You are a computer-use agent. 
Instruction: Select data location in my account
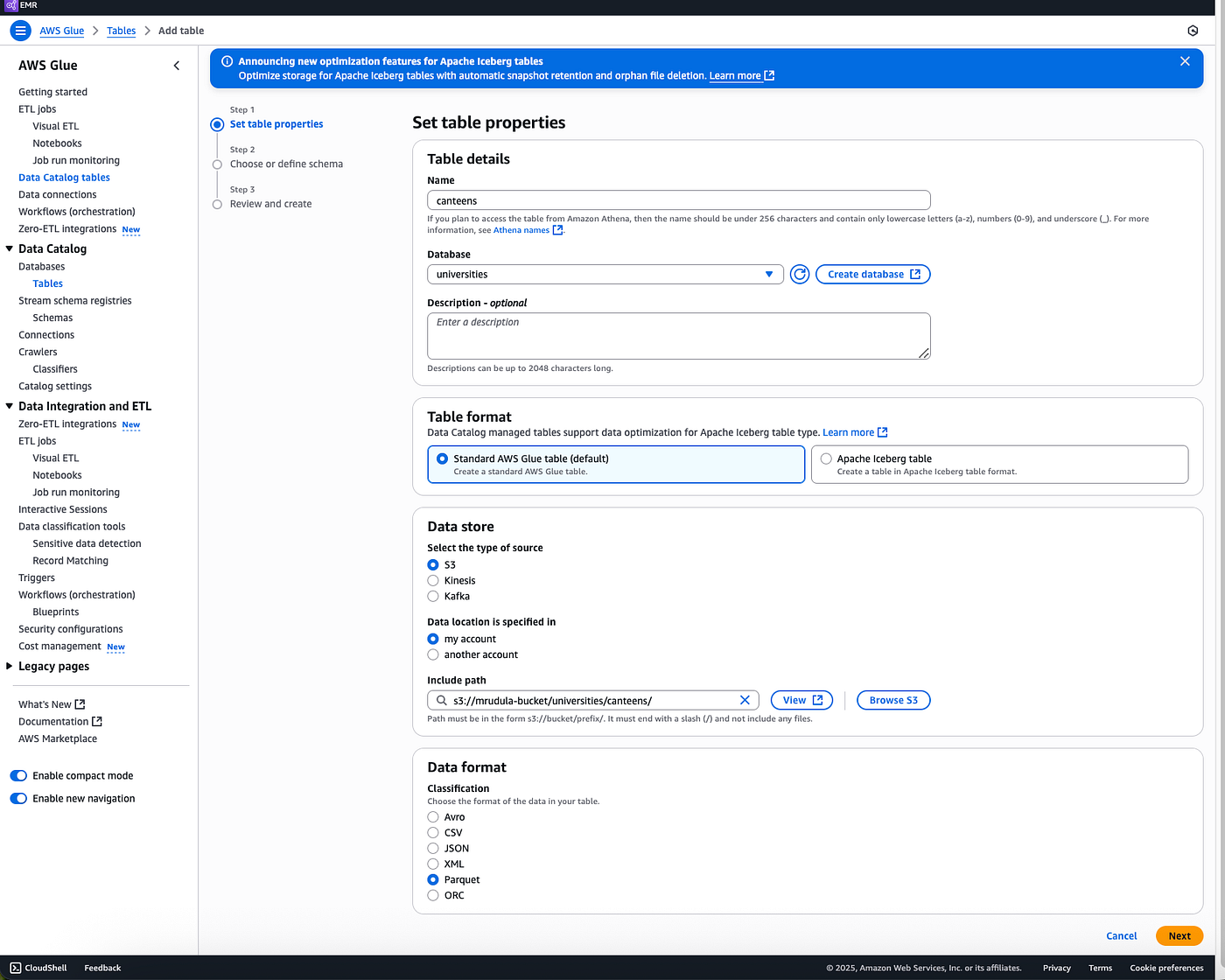pyautogui.click(x=433, y=640)
